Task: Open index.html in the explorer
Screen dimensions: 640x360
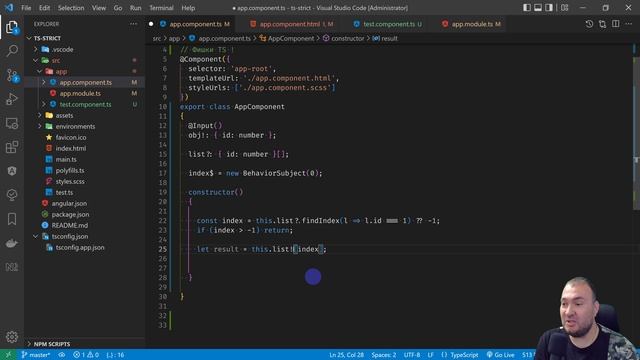Action: (x=71, y=149)
